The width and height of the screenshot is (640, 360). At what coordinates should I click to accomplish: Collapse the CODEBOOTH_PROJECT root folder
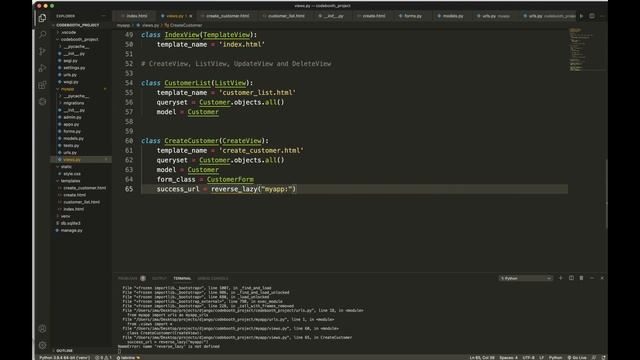tap(78, 25)
